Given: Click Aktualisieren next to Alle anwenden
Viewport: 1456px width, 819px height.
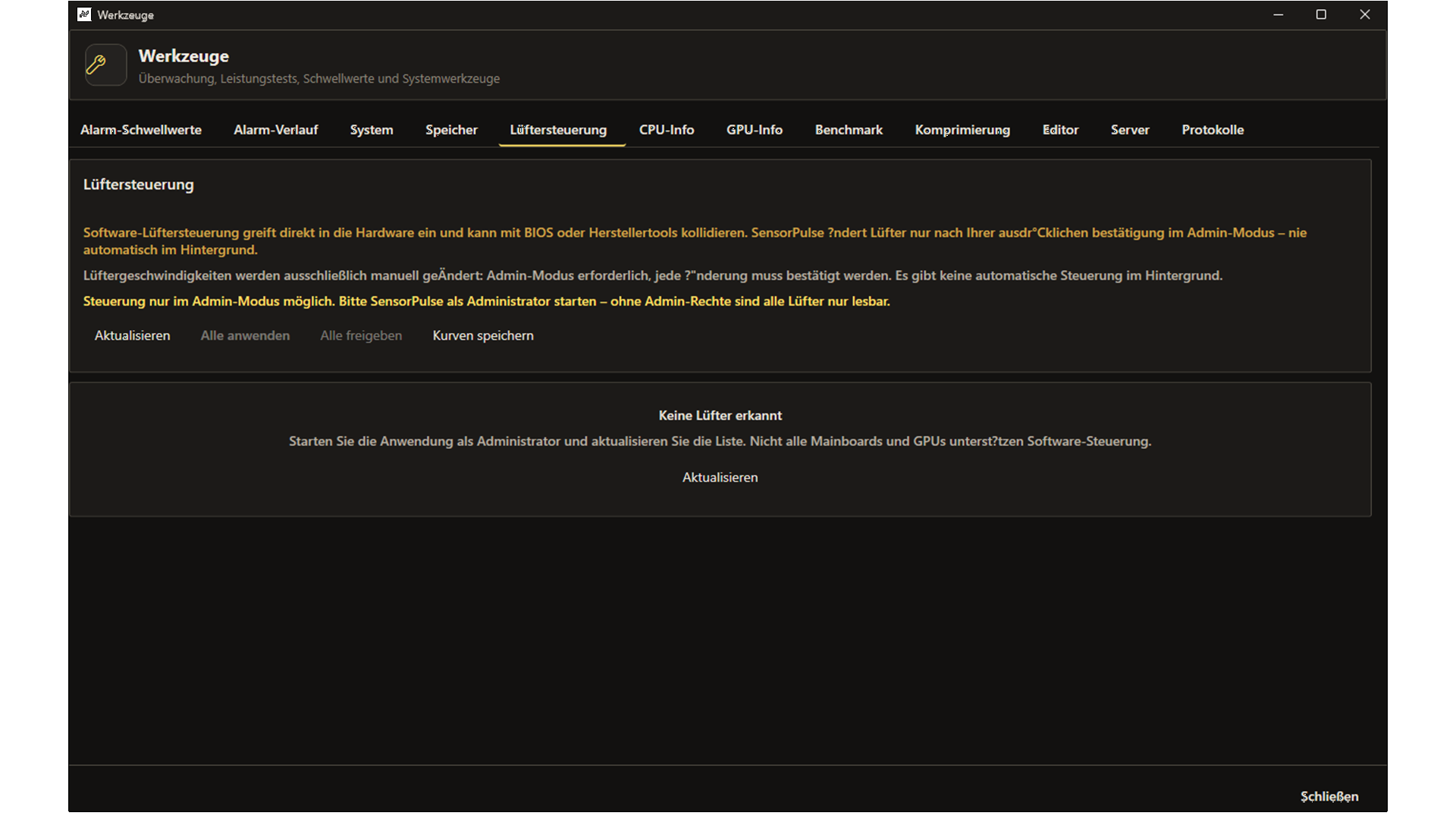Looking at the screenshot, I should [x=132, y=336].
